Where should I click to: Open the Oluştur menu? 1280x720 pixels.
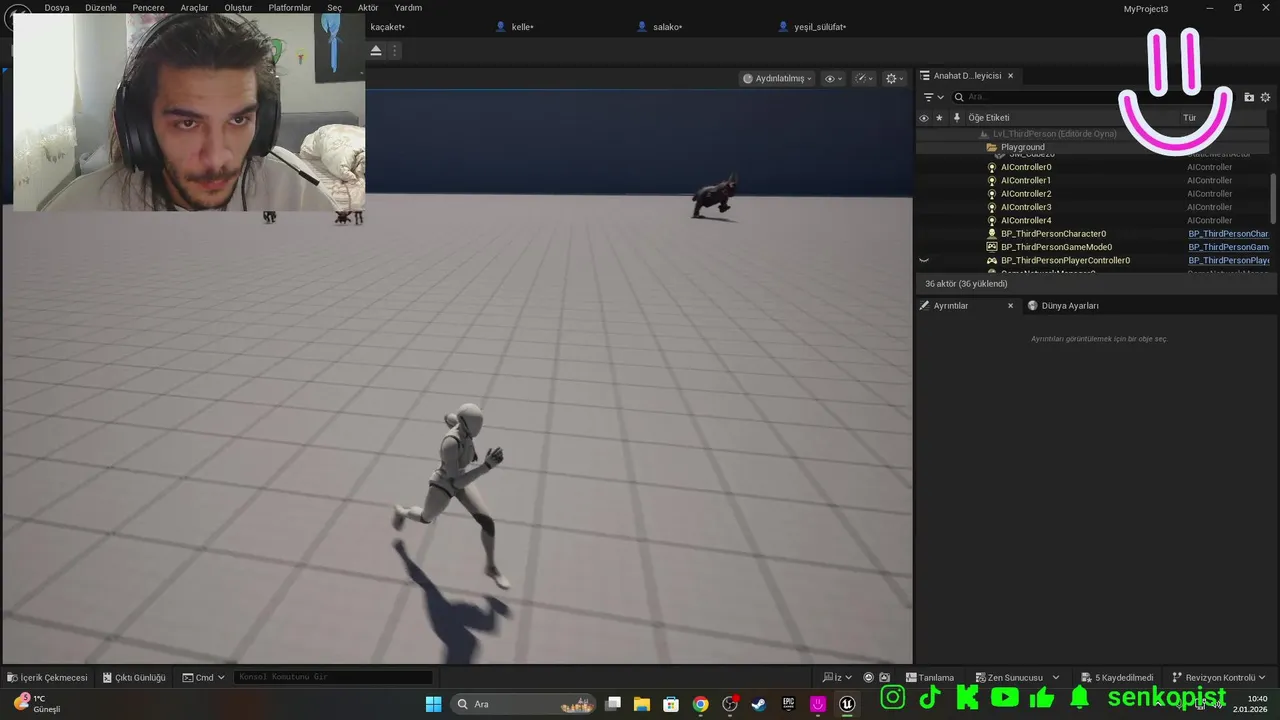pos(238,7)
